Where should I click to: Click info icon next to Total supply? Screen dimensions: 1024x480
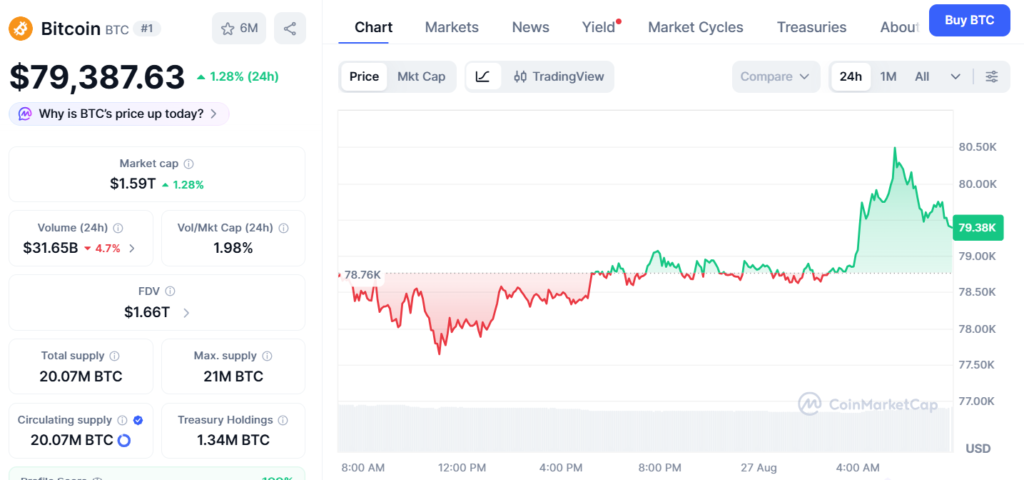(x=114, y=356)
